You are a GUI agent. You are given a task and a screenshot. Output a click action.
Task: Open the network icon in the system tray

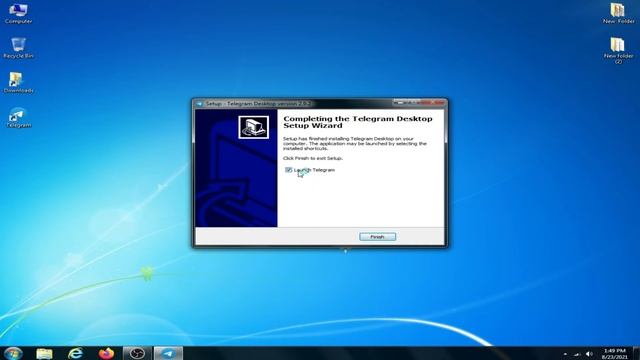[577, 354]
